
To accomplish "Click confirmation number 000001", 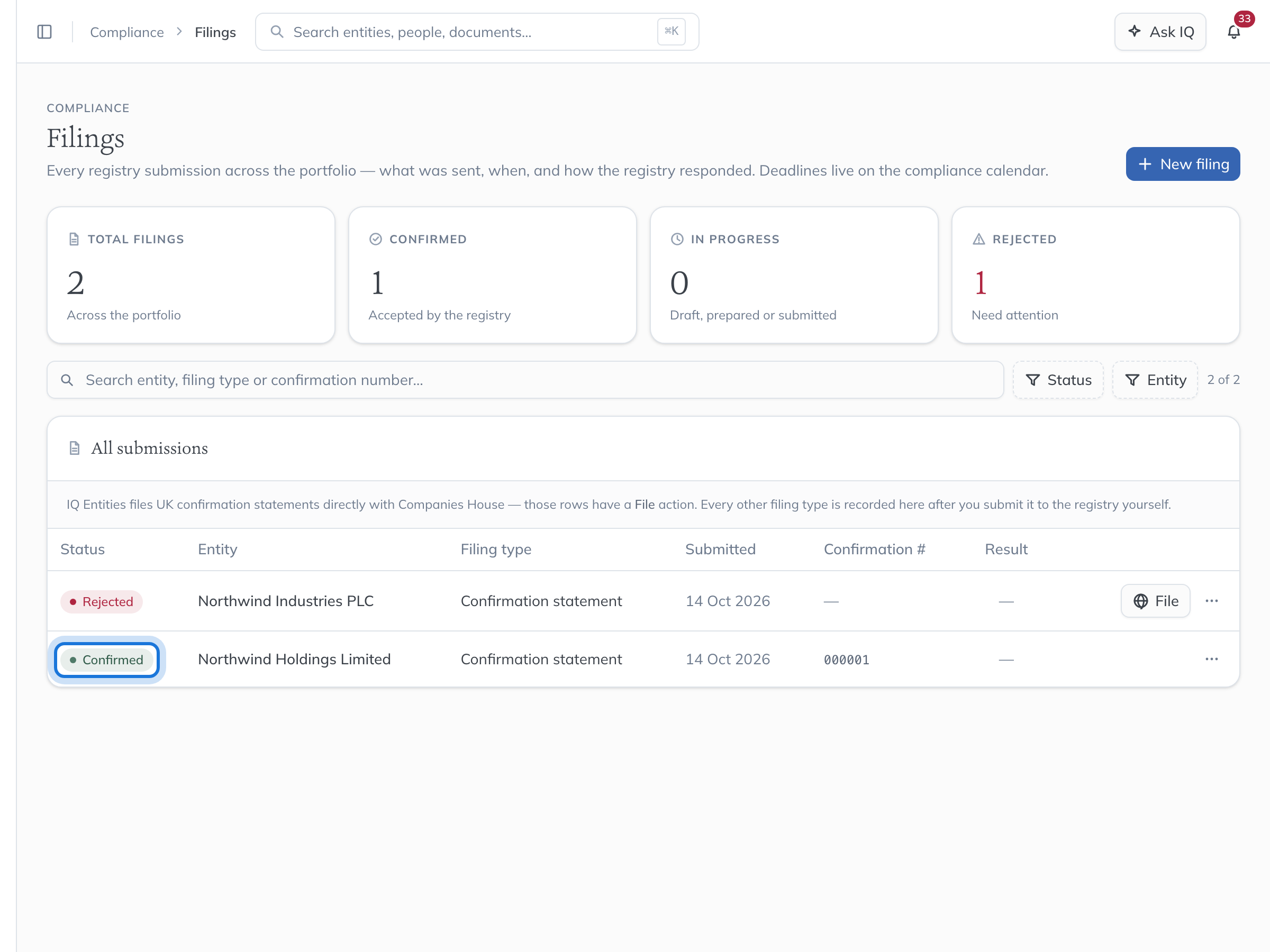I will [x=846, y=660].
